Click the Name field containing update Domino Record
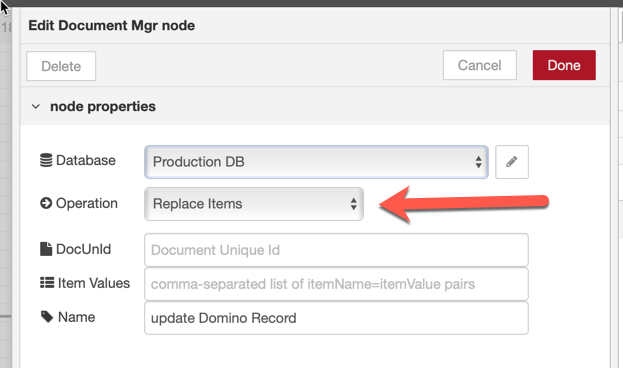The width and height of the screenshot is (623, 368). coord(336,318)
